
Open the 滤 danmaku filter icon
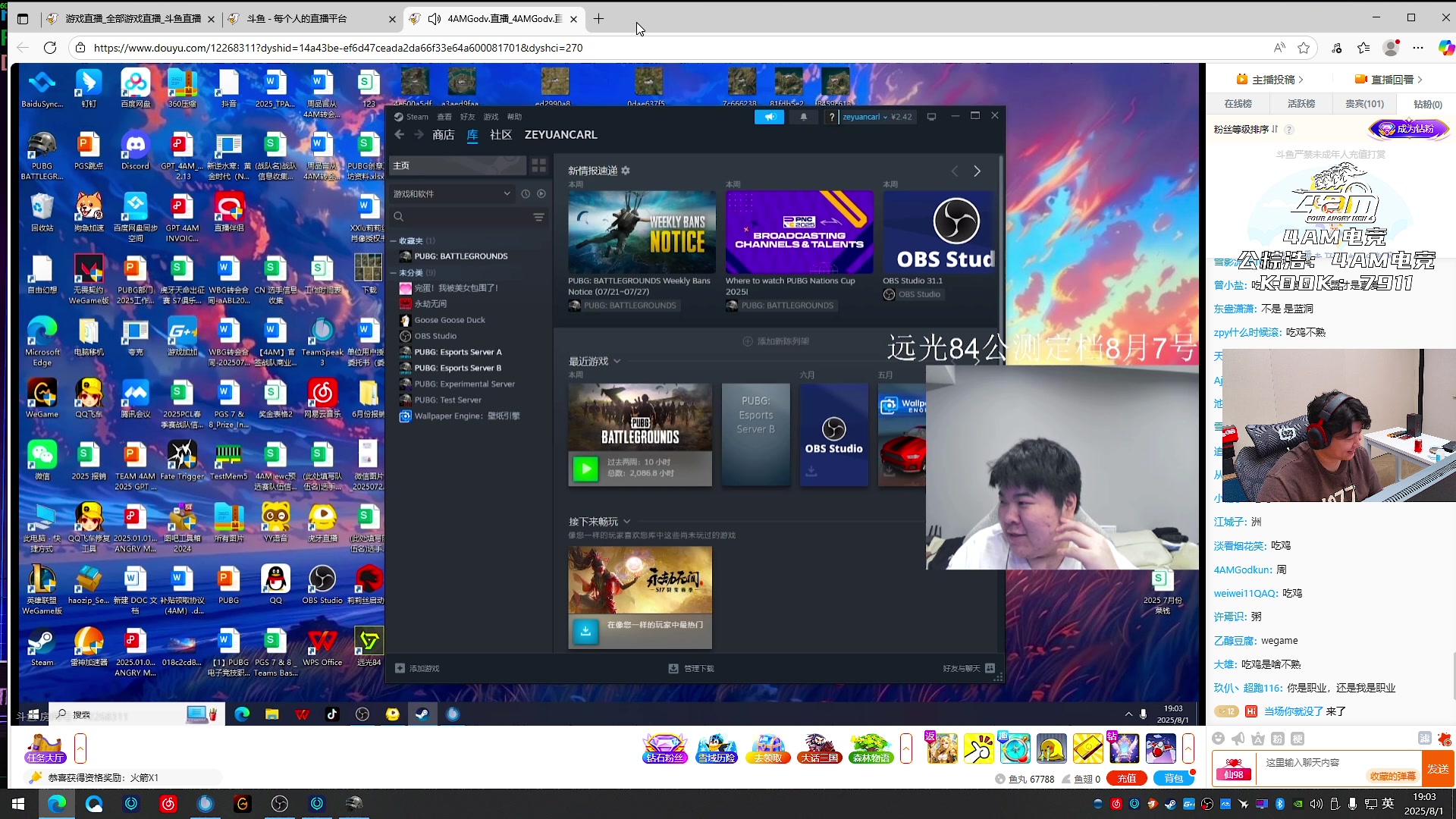[x=1424, y=739]
